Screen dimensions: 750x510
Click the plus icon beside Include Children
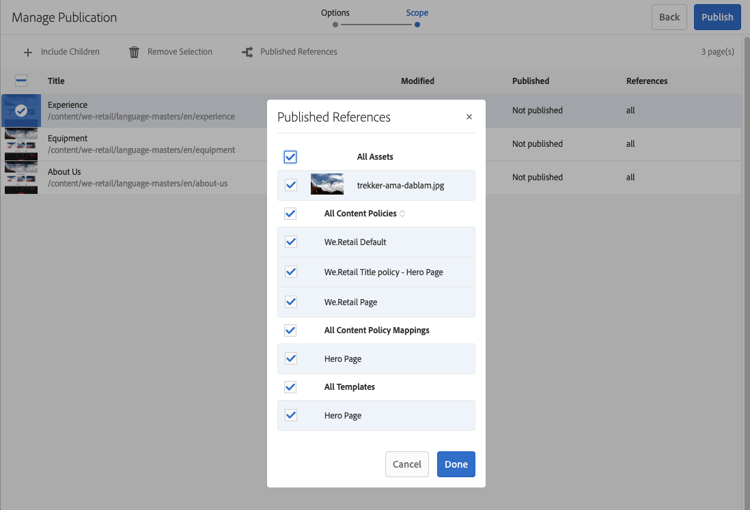pyautogui.click(x=28, y=52)
